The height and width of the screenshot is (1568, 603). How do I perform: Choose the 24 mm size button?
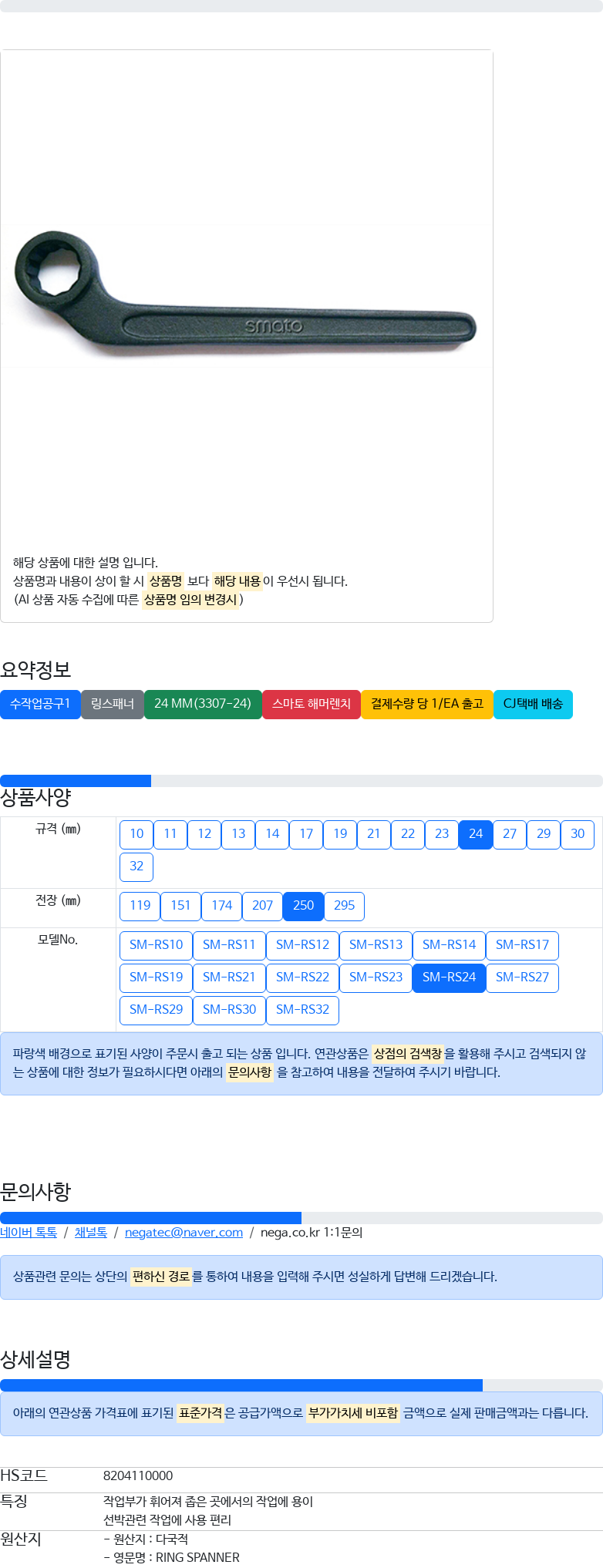pyautogui.click(x=476, y=834)
